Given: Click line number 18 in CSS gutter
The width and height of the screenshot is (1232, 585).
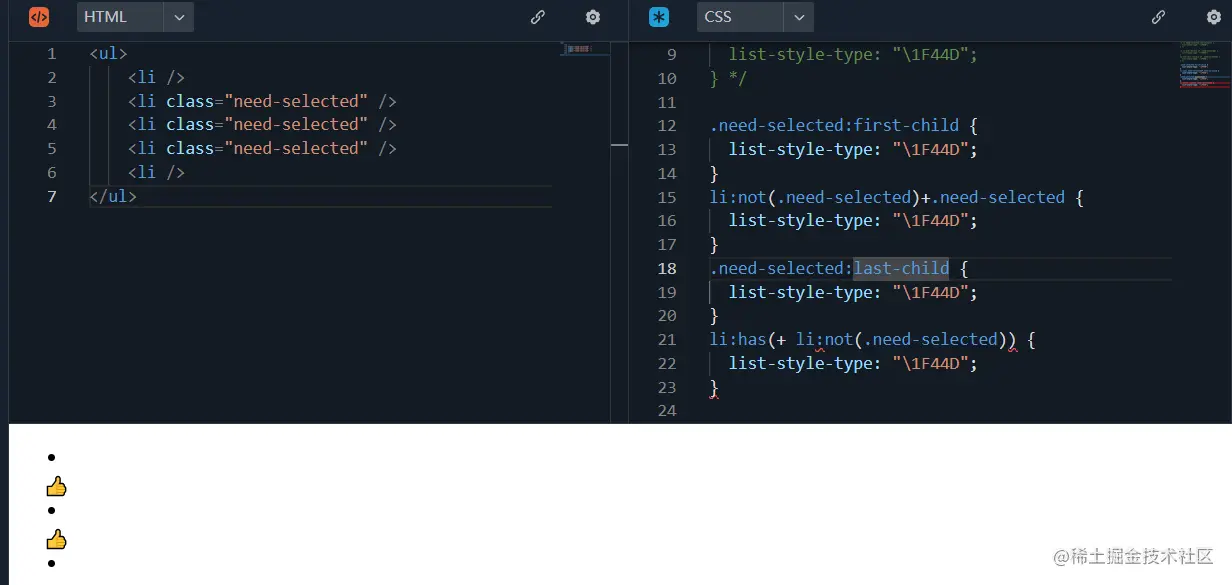Looking at the screenshot, I should (x=667, y=268).
